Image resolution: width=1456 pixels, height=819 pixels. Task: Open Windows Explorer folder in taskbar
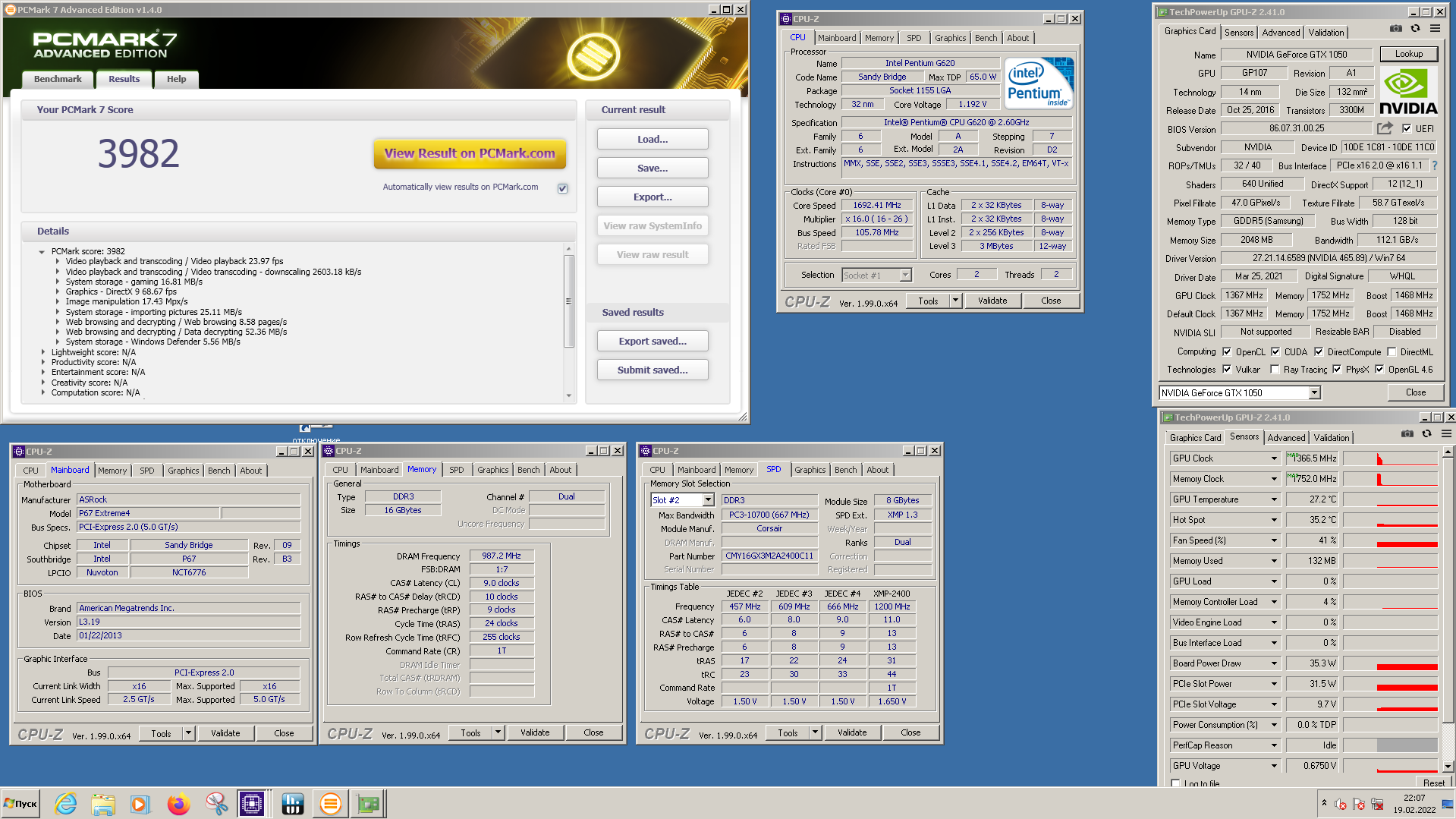tap(102, 803)
